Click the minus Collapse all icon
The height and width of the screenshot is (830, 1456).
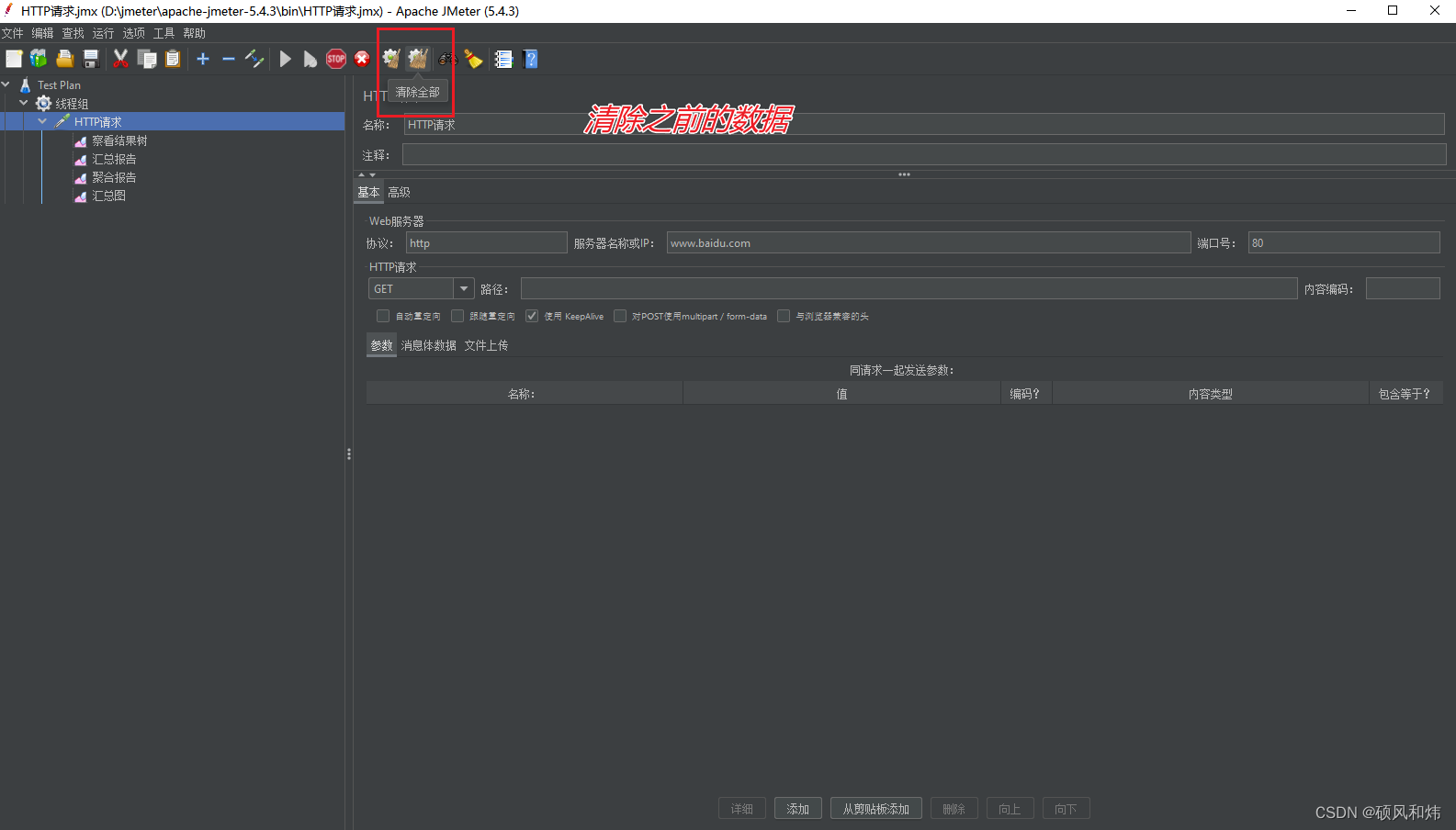(x=229, y=59)
